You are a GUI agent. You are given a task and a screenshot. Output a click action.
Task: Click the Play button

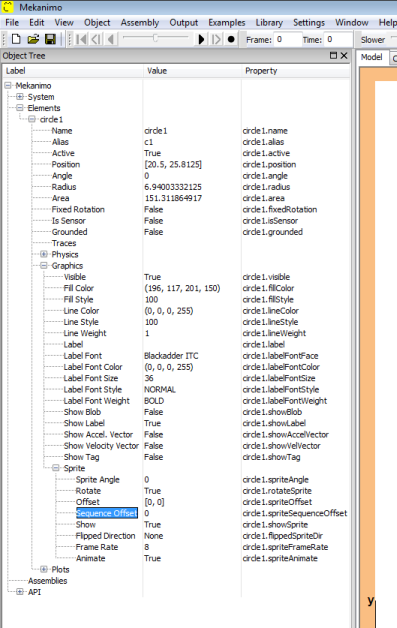coord(202,39)
